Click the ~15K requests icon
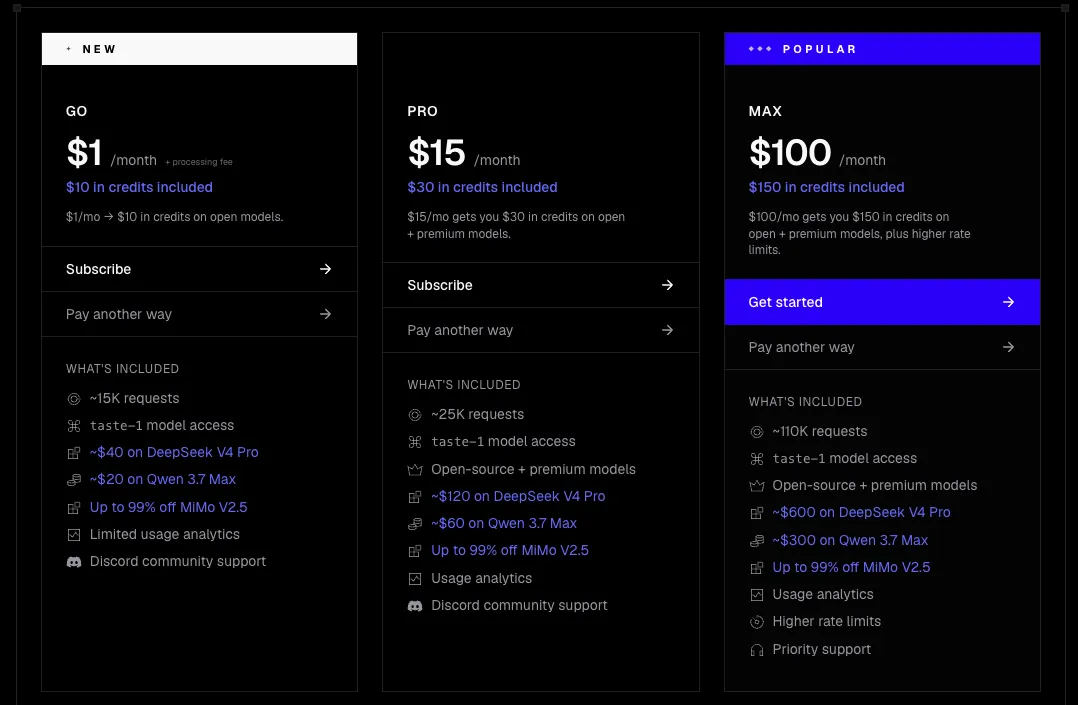The image size is (1078, 705). pyautogui.click(x=74, y=399)
